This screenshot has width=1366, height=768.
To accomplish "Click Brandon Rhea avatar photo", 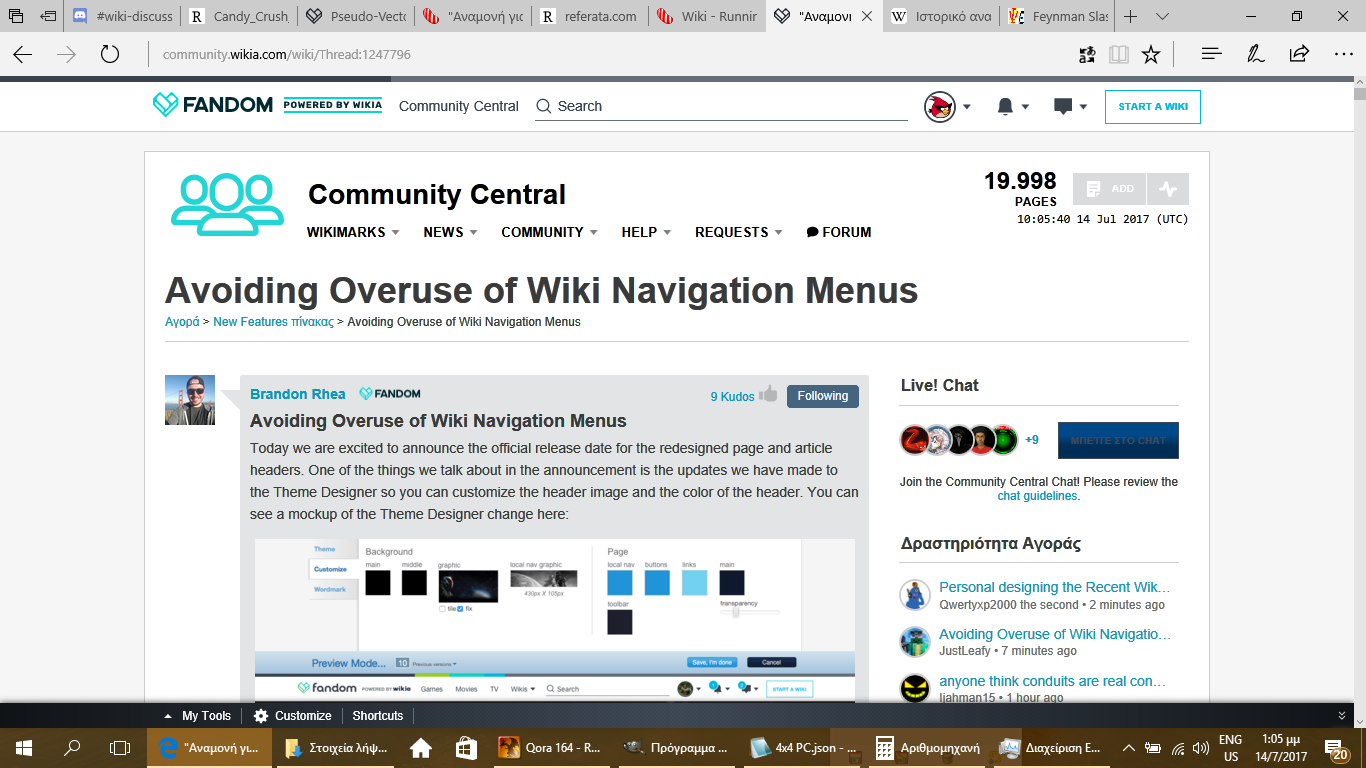I will click(190, 400).
